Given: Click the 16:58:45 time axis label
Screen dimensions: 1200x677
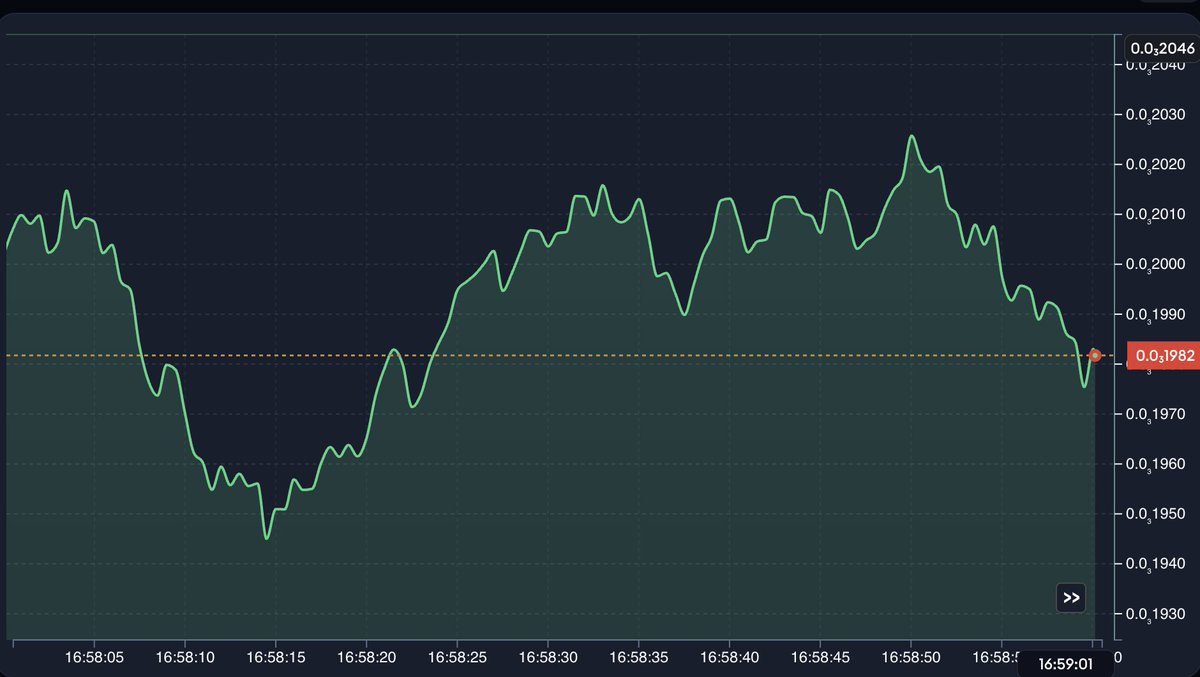Looking at the screenshot, I should [x=820, y=658].
